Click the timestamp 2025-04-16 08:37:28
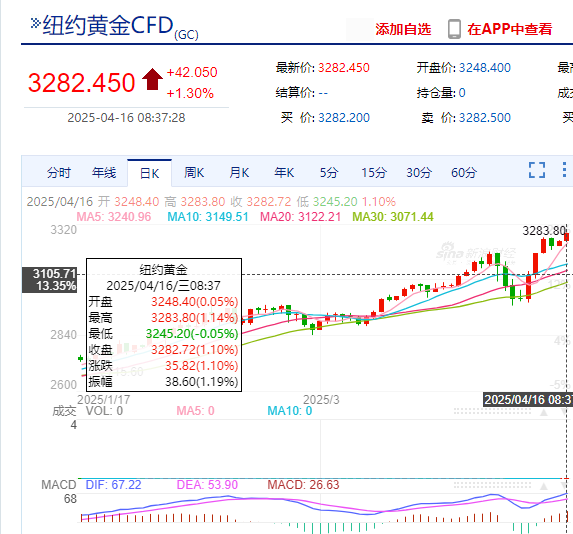The height and width of the screenshot is (534, 573). tap(126, 118)
